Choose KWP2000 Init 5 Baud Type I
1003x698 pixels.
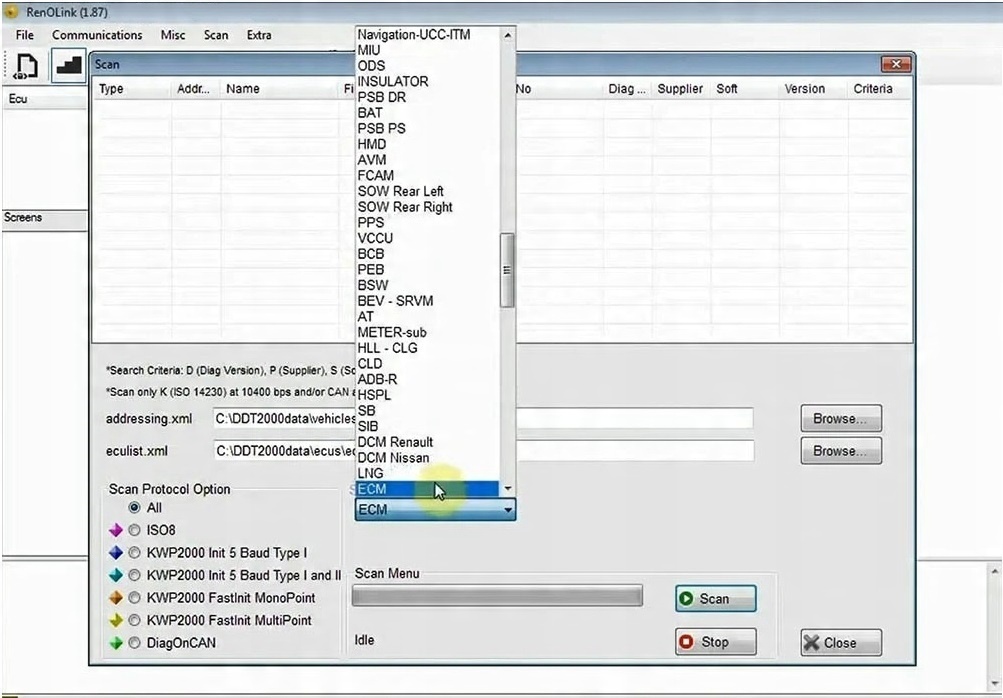pos(134,553)
